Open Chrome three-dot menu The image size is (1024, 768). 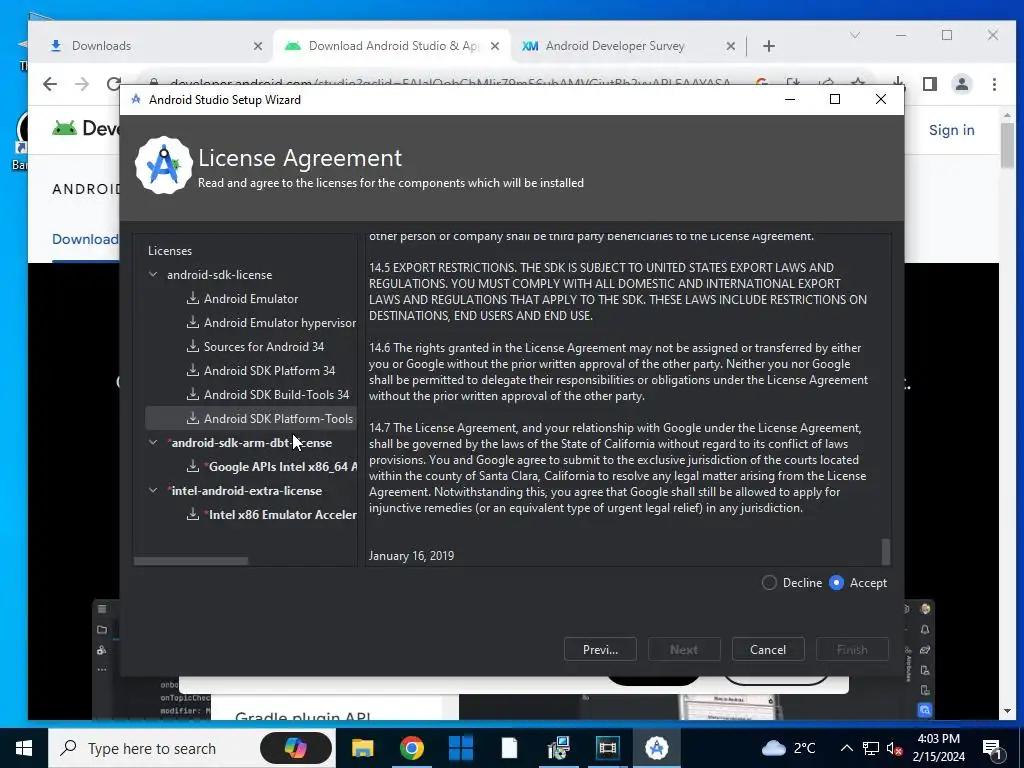pos(994,84)
